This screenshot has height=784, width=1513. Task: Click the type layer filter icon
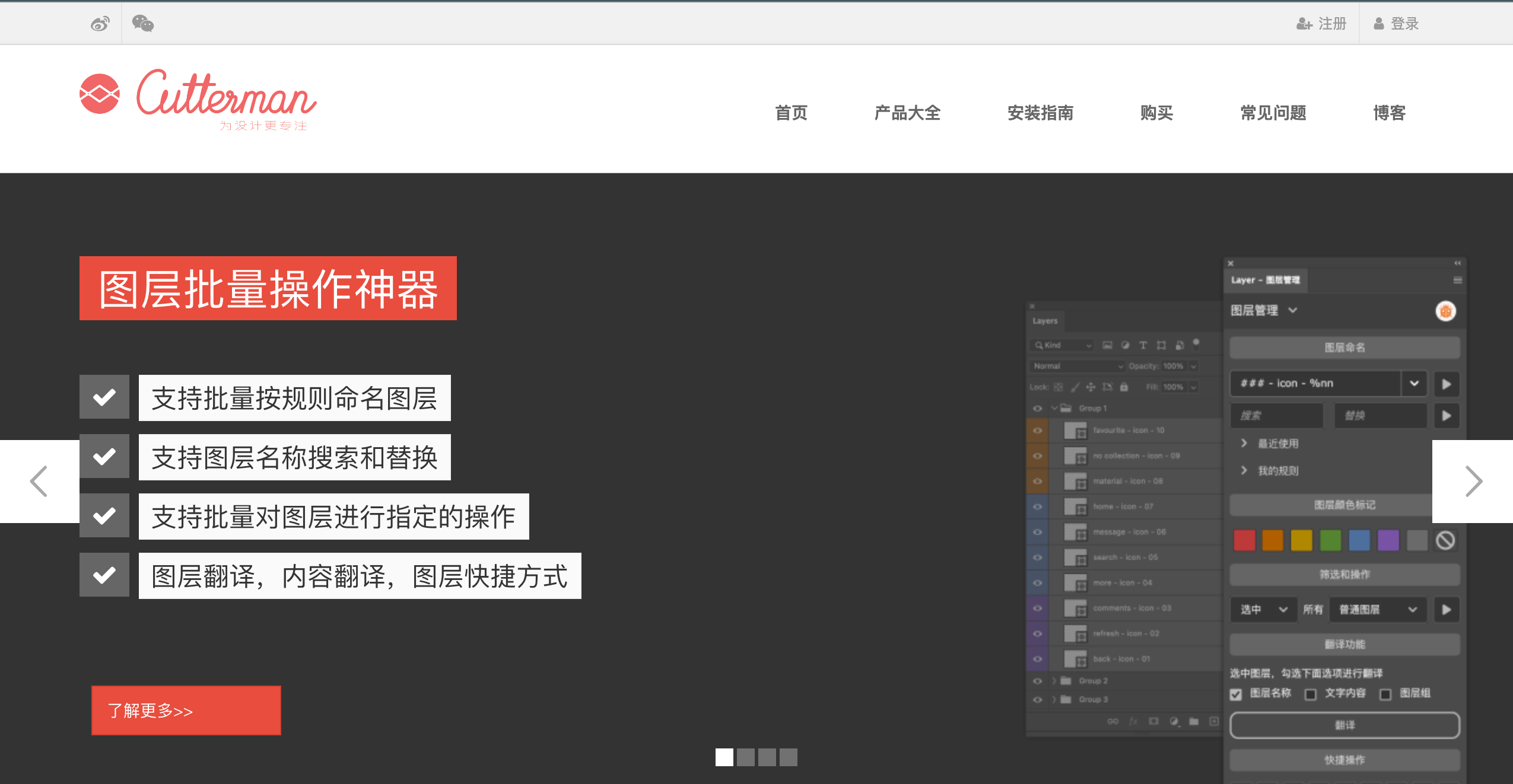click(1143, 345)
